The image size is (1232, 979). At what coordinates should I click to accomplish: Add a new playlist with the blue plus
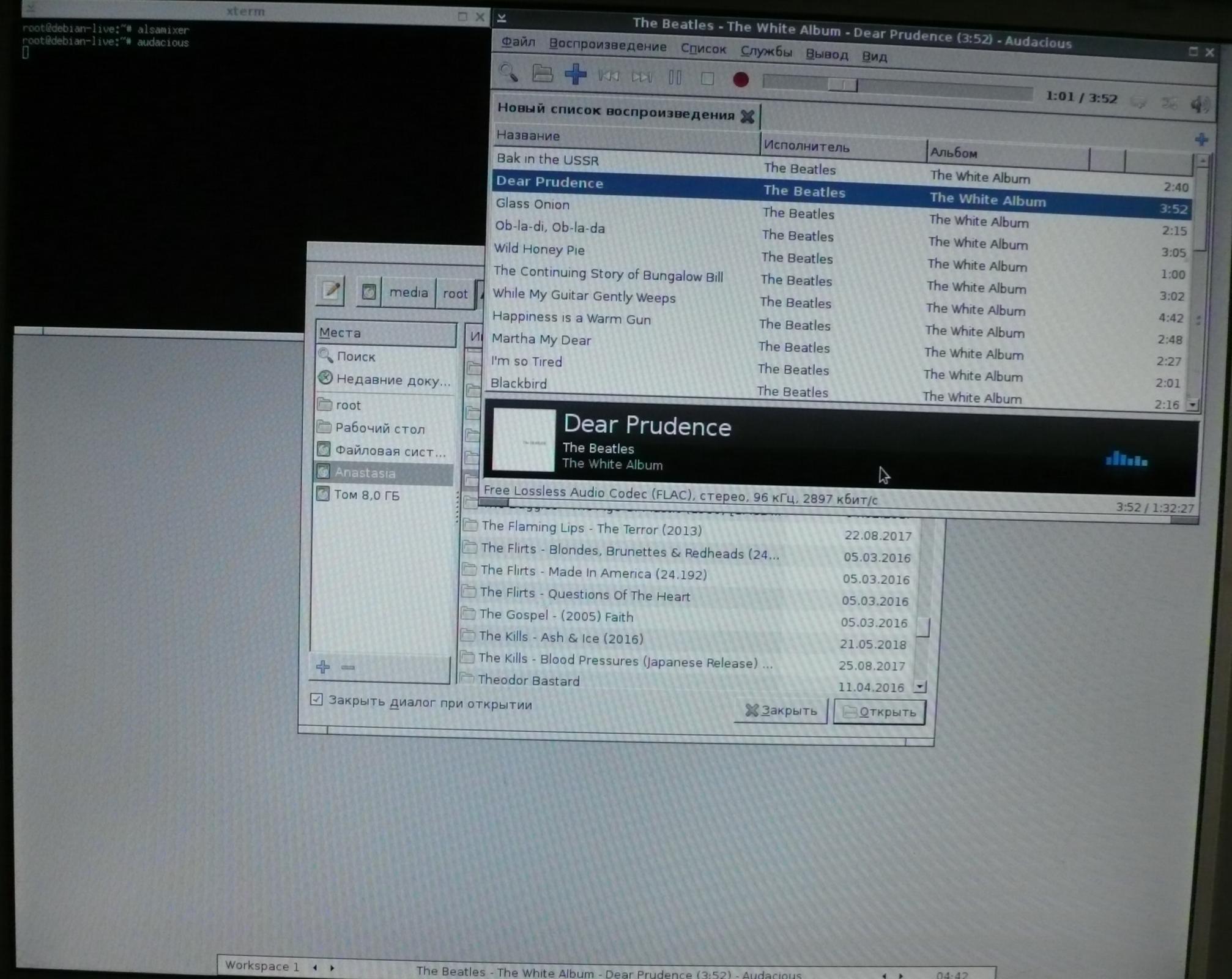(1201, 140)
